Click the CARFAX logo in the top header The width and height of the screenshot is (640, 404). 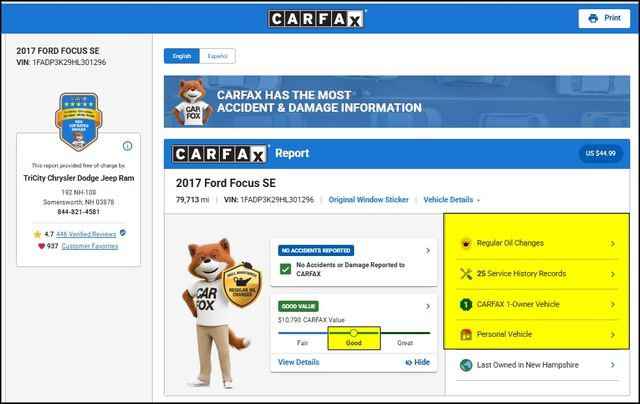tap(317, 18)
